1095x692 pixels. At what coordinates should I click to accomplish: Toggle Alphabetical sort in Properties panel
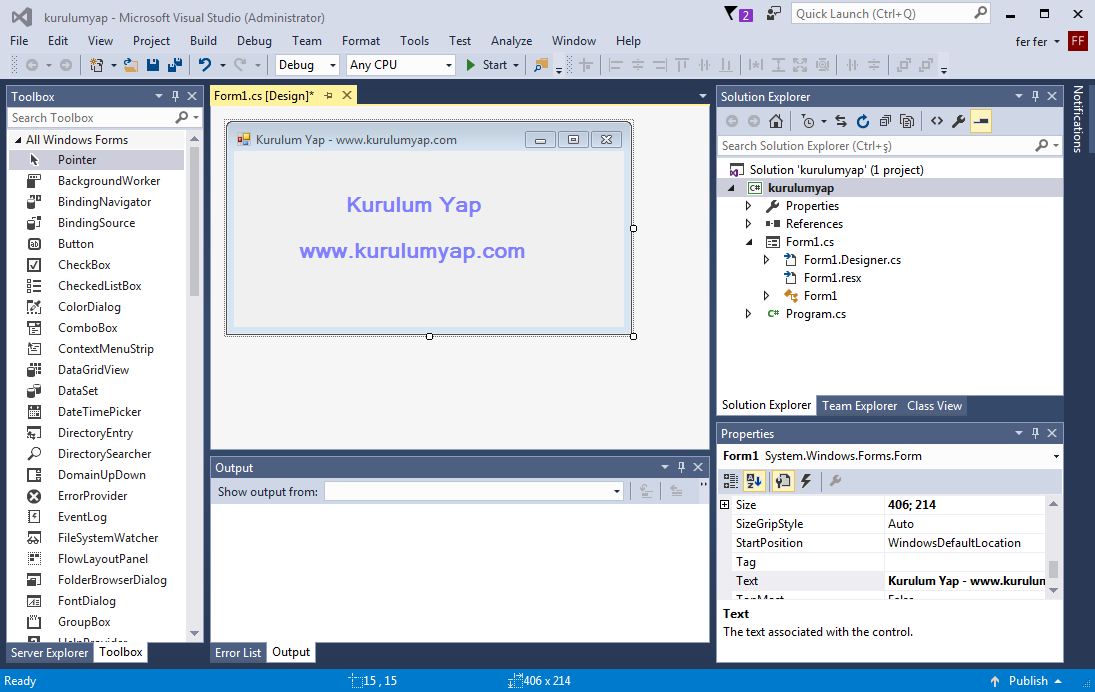754,480
